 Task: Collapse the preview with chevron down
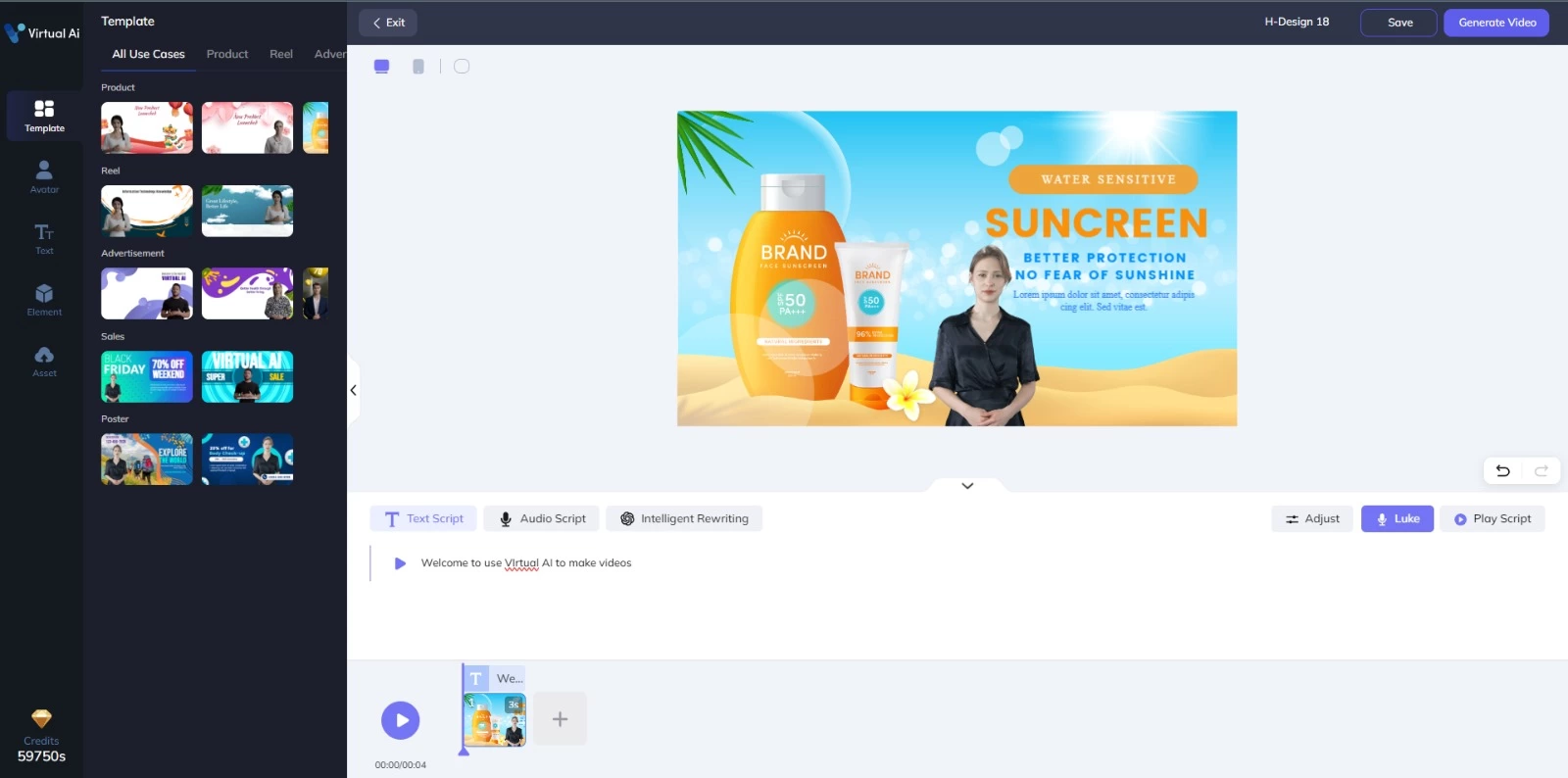click(x=967, y=485)
